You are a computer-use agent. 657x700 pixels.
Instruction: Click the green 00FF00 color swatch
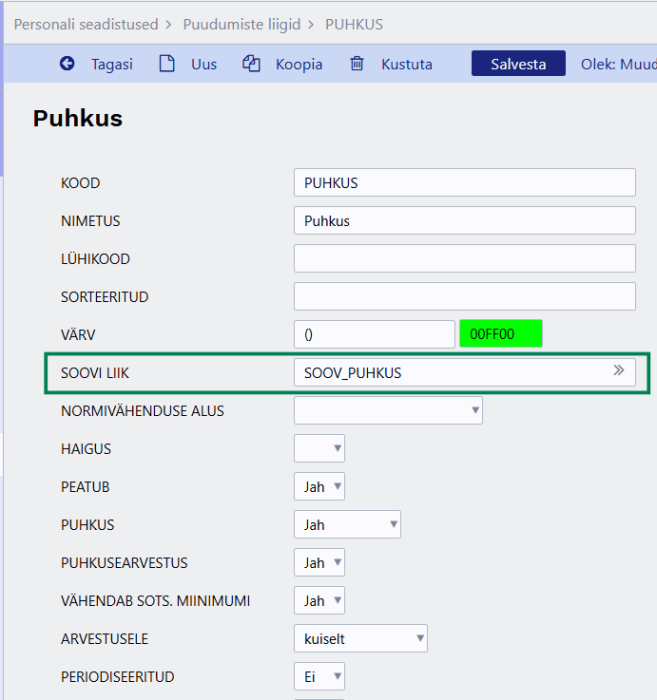click(x=500, y=334)
